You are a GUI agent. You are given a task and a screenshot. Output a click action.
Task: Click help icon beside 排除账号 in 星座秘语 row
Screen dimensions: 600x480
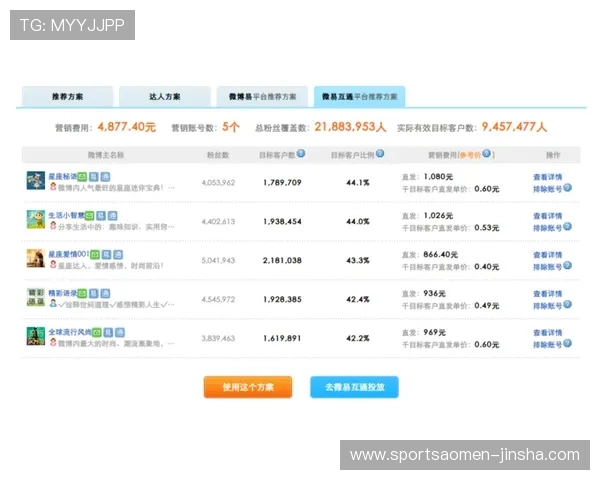click(567, 188)
